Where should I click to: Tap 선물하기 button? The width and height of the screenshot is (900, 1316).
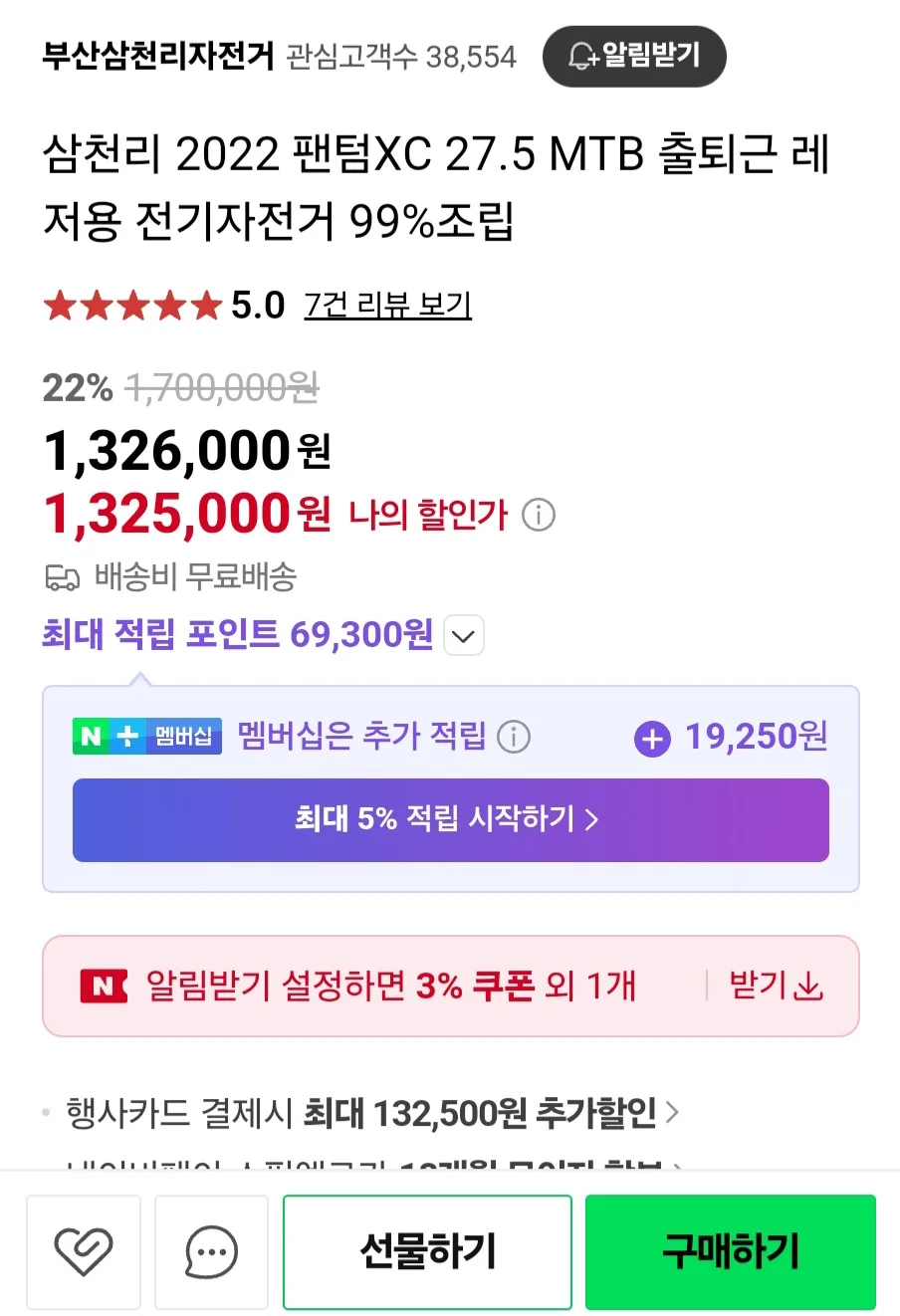point(427,1251)
